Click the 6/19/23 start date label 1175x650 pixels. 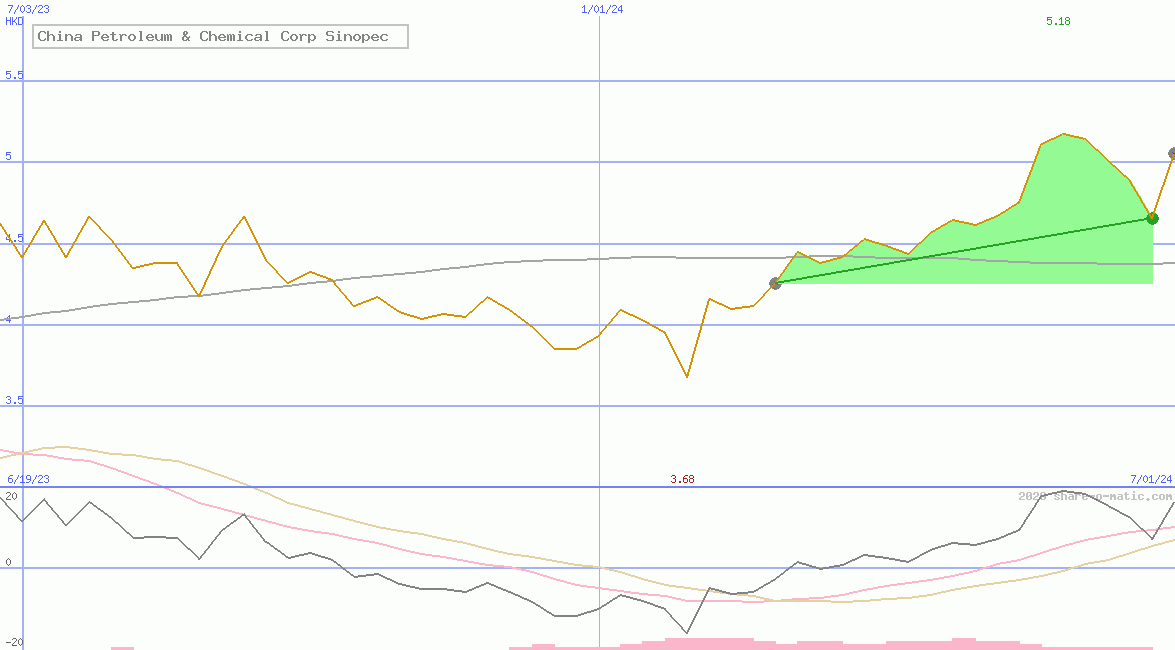(x=28, y=479)
